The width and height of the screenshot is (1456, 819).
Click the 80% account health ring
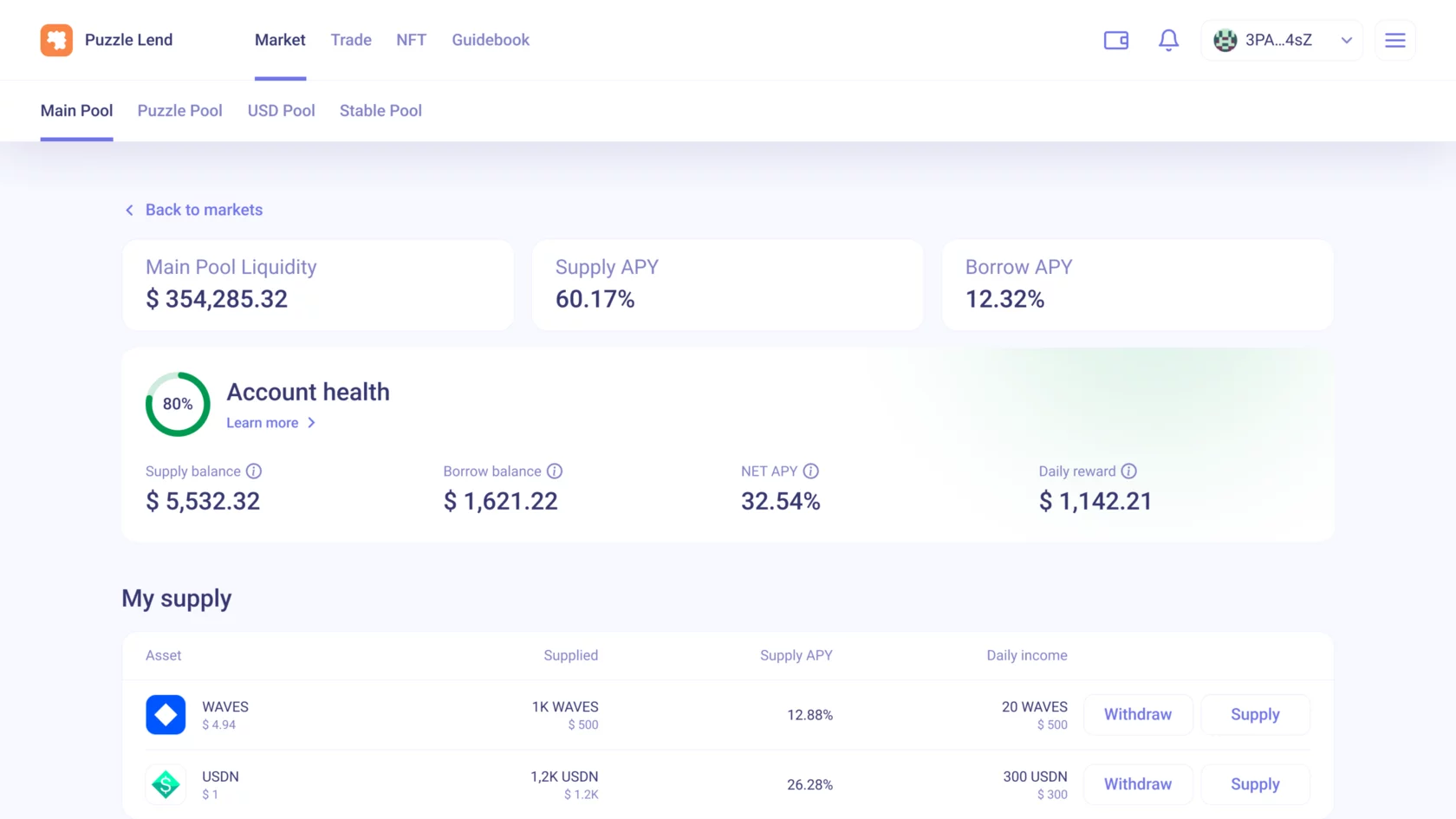(x=178, y=405)
